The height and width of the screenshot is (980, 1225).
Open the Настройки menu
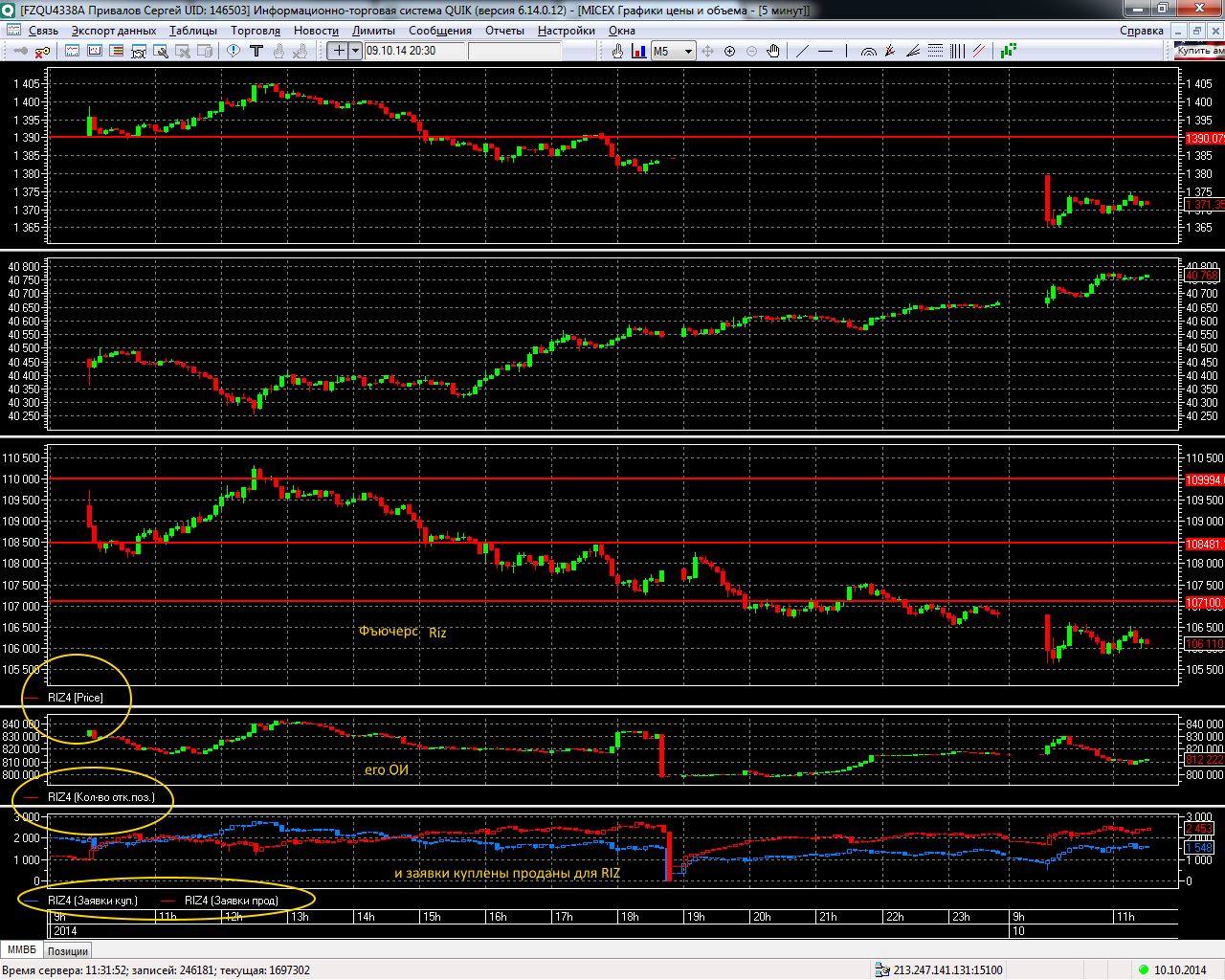click(567, 31)
